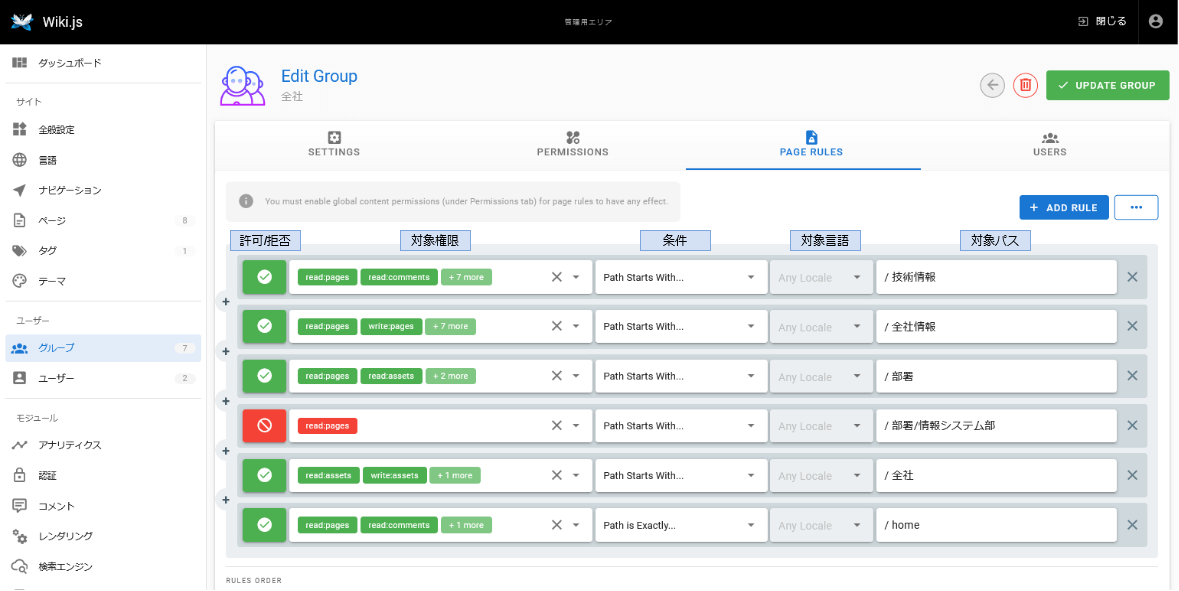Delete the /home rule with its X icon
Screen dimensions: 1179x591
[x=1132, y=525]
